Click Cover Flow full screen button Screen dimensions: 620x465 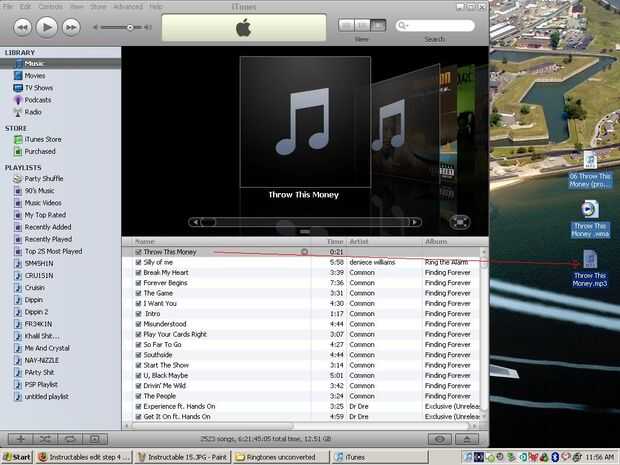point(459,222)
